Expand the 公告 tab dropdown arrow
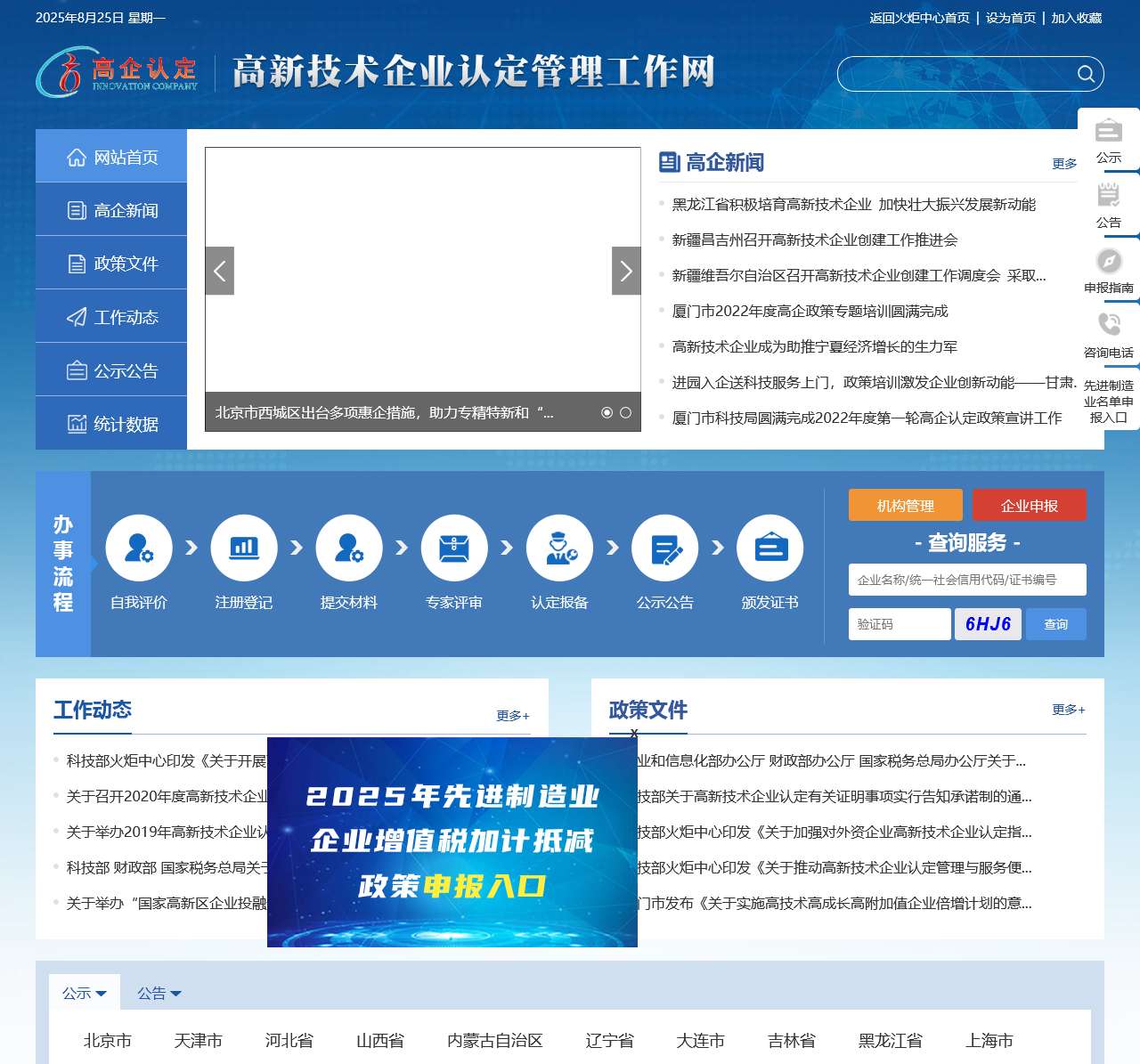The height and width of the screenshot is (1064, 1140). [178, 994]
